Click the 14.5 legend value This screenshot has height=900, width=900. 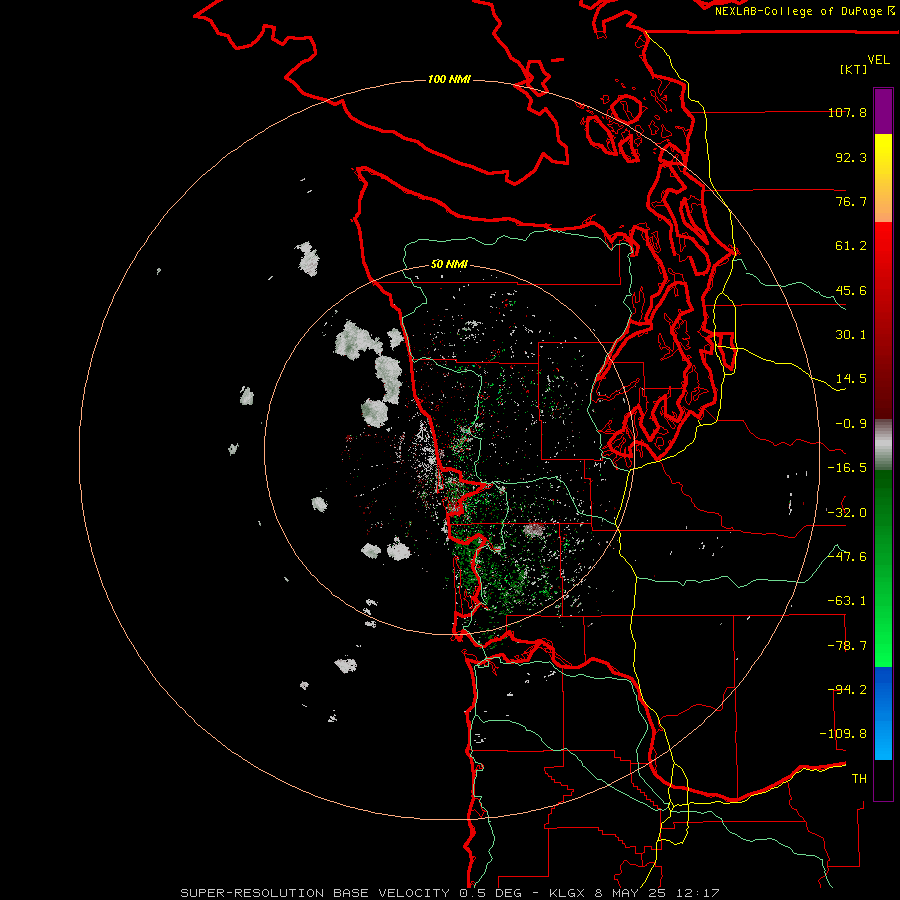click(x=851, y=379)
